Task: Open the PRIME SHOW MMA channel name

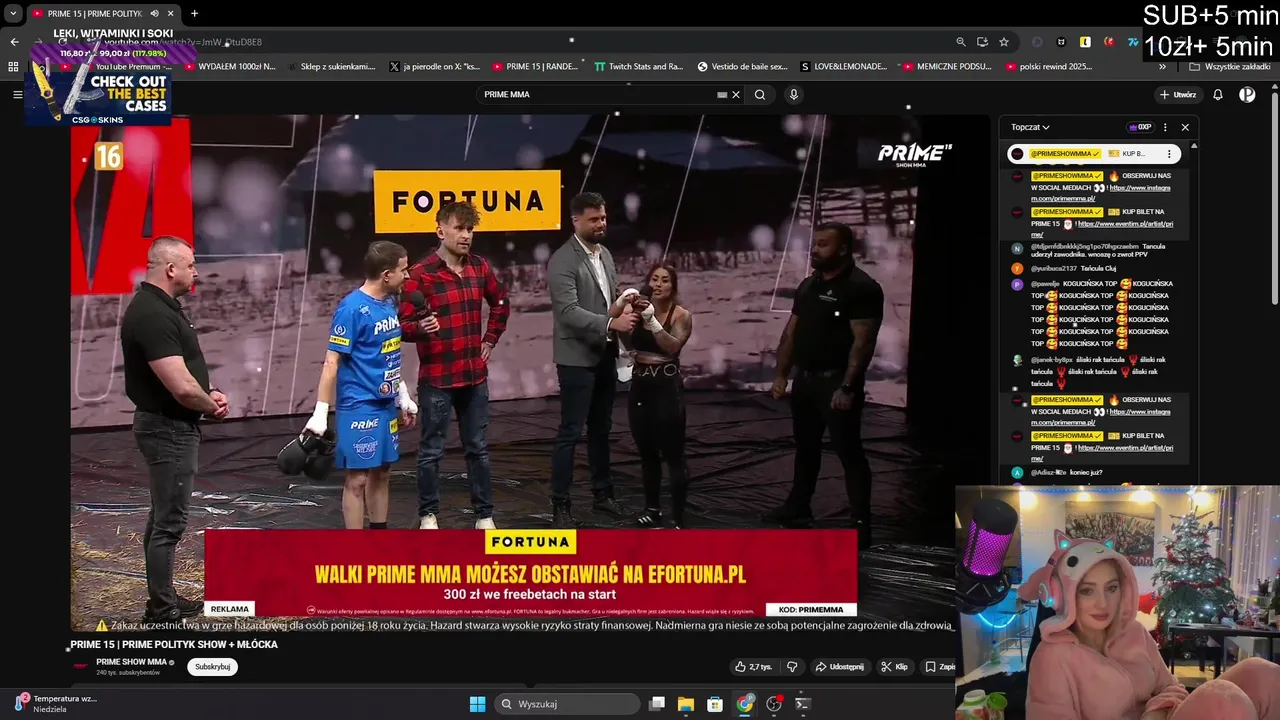Action: pos(131,662)
